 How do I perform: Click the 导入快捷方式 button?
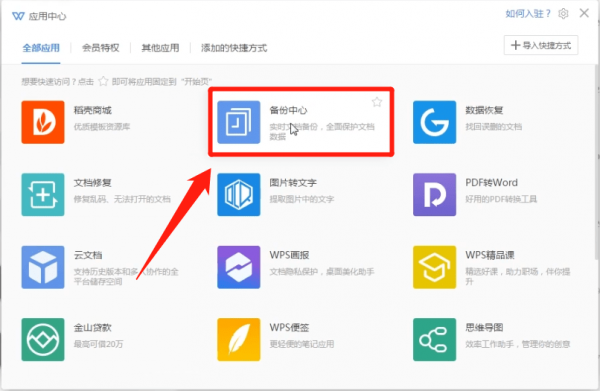541,46
